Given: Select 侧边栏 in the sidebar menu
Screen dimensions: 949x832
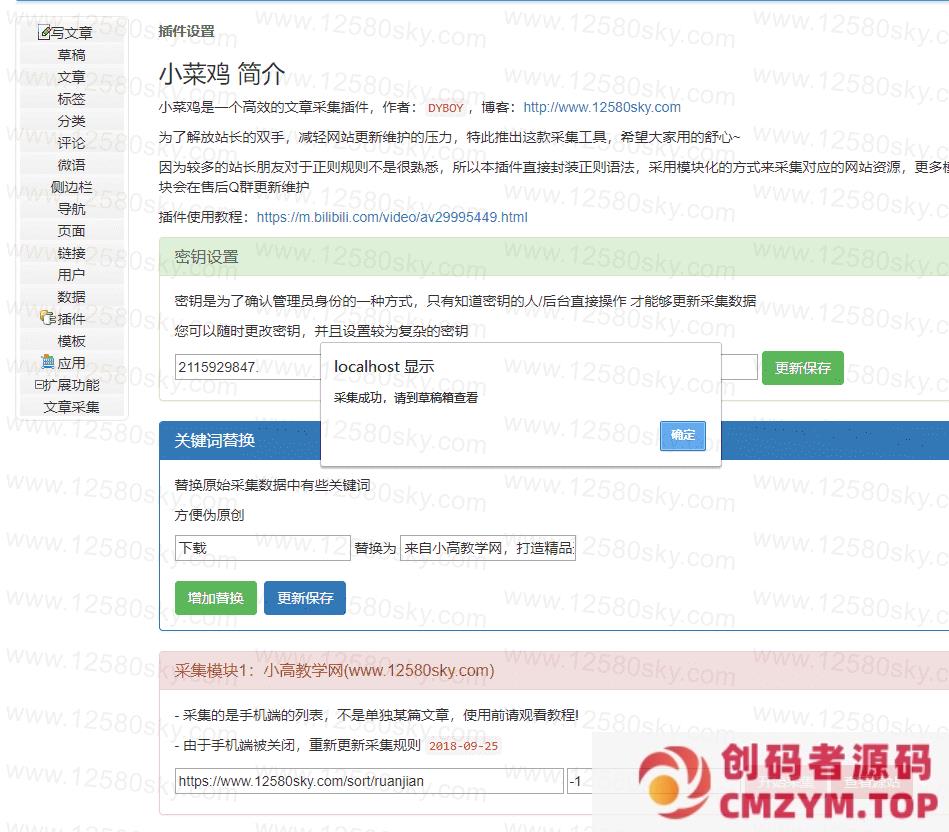Looking at the screenshot, I should pyautogui.click(x=71, y=187).
